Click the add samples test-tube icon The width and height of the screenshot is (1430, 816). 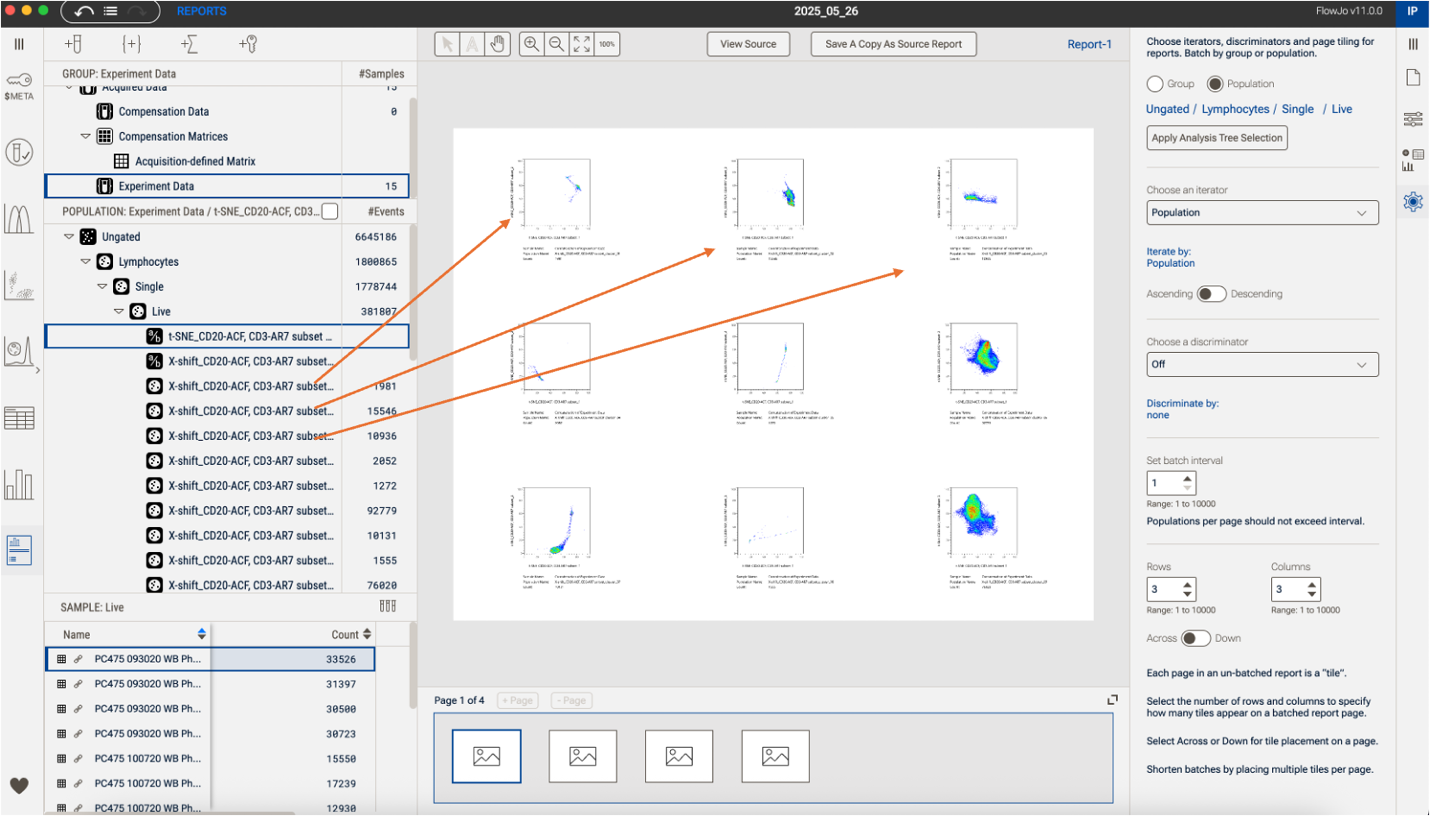tap(73, 44)
